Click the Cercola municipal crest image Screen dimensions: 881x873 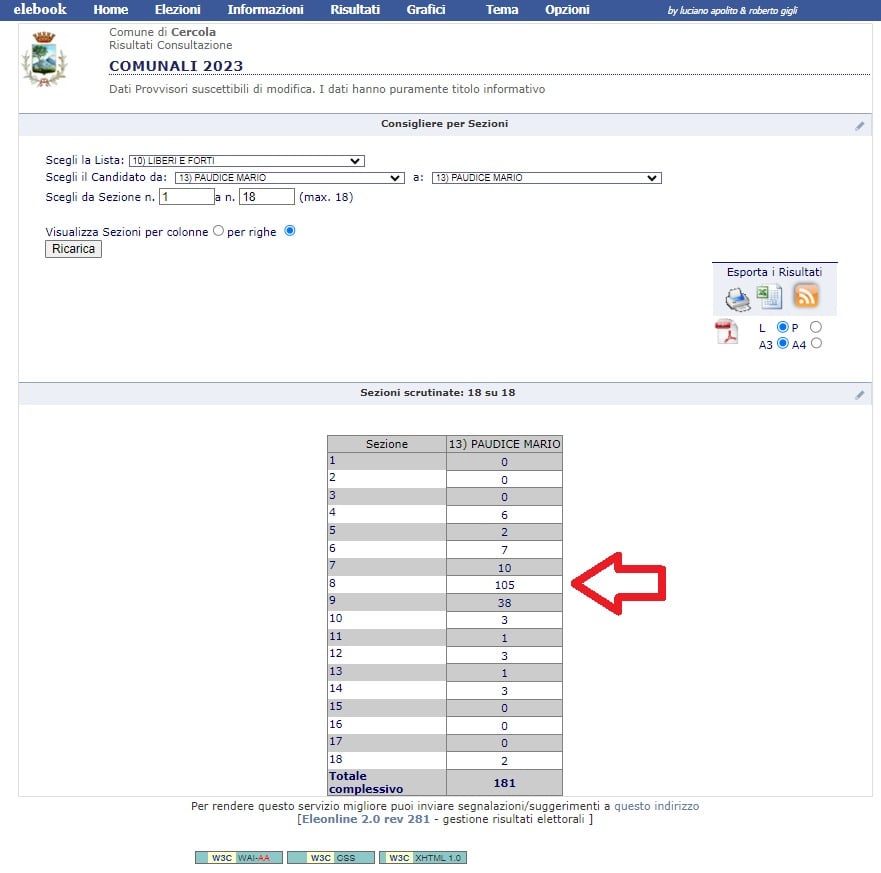[x=45, y=60]
